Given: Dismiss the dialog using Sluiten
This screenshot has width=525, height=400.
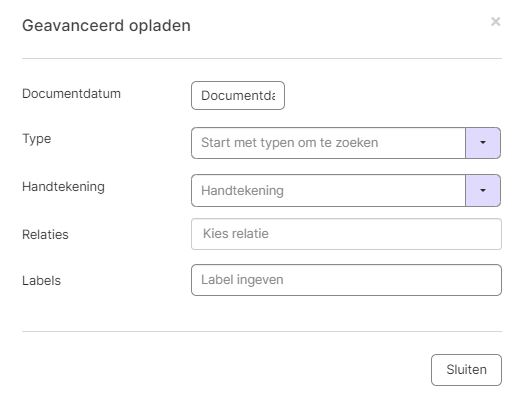Looking at the screenshot, I should [x=466, y=370].
